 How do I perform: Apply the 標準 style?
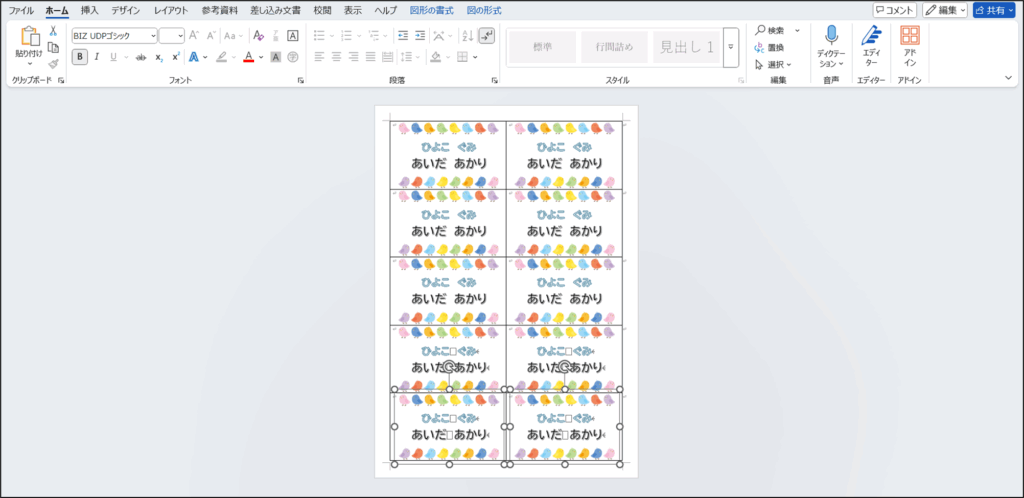[x=543, y=47]
